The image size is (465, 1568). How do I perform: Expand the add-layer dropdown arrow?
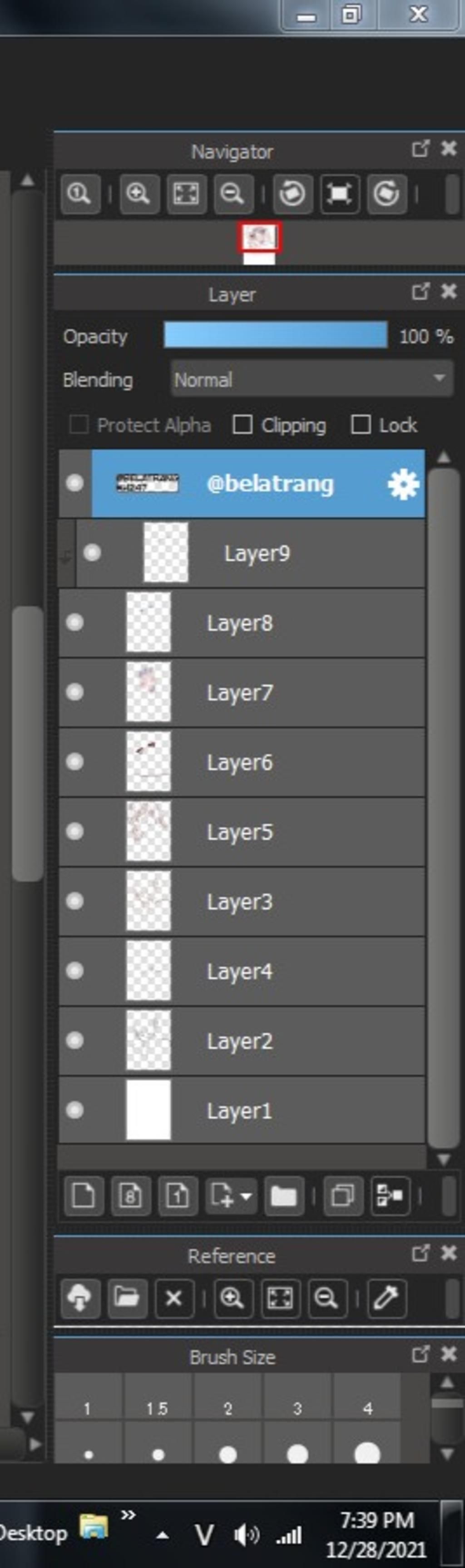[246, 1196]
